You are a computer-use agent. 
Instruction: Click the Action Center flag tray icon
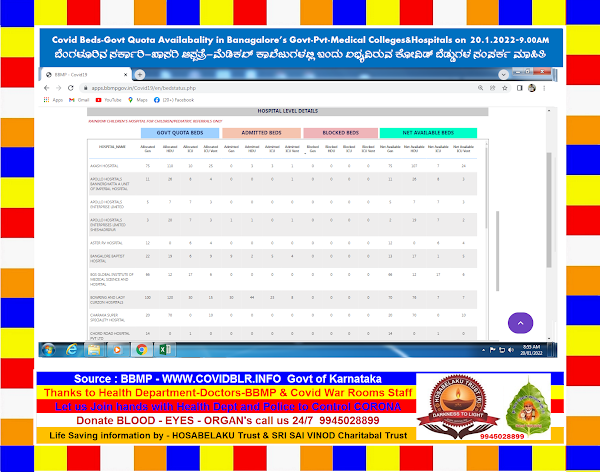click(492, 350)
